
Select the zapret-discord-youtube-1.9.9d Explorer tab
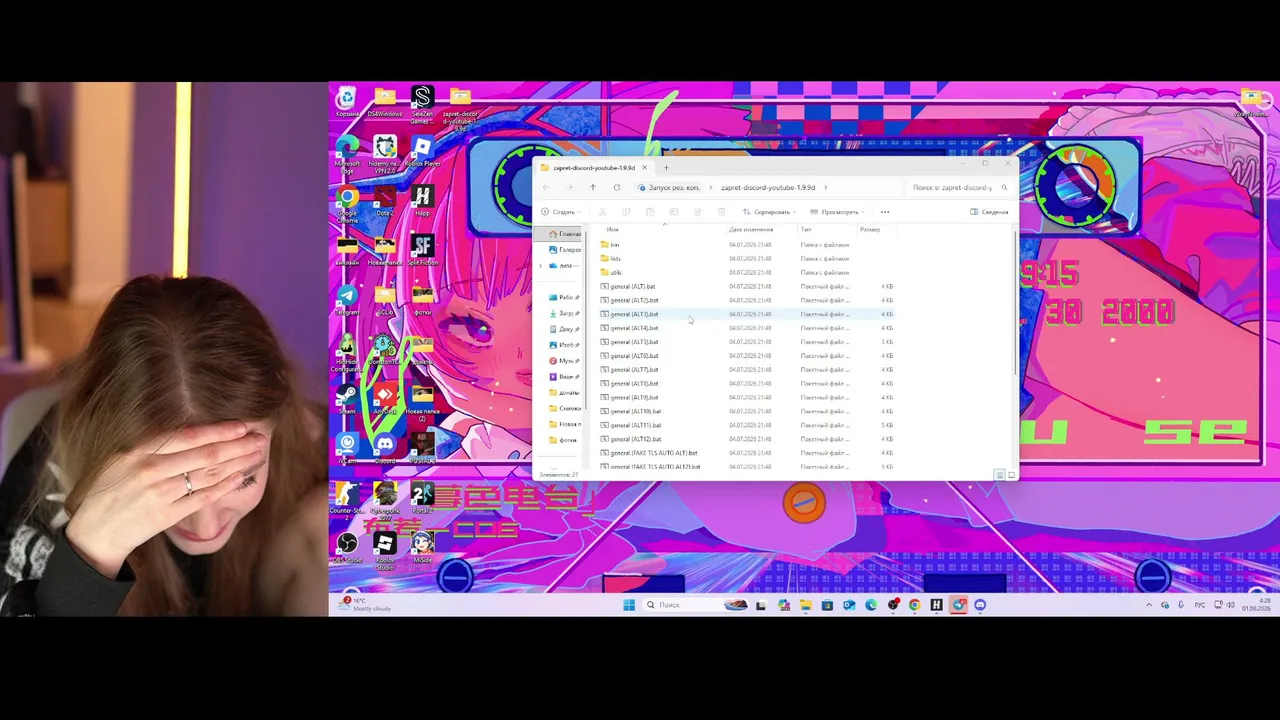click(594, 168)
